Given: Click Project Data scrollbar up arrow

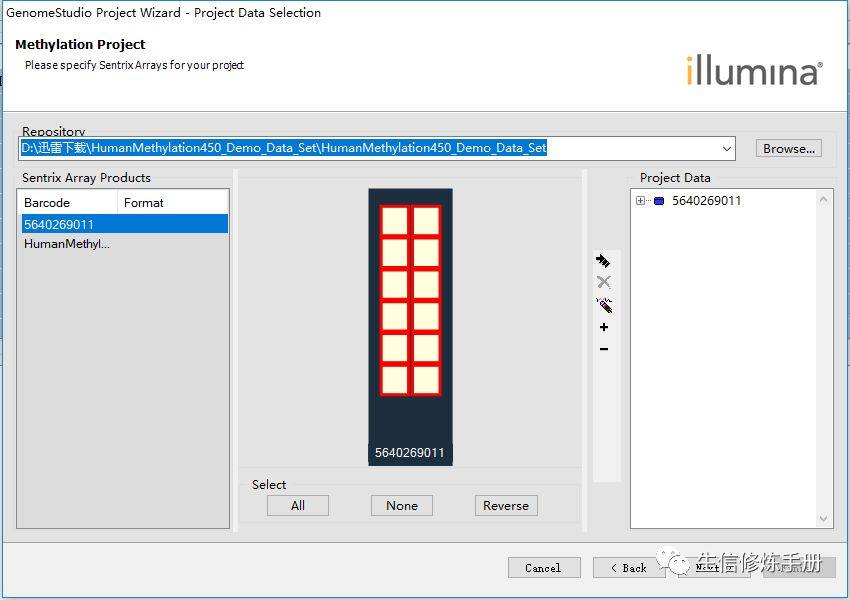Looking at the screenshot, I should coord(823,199).
